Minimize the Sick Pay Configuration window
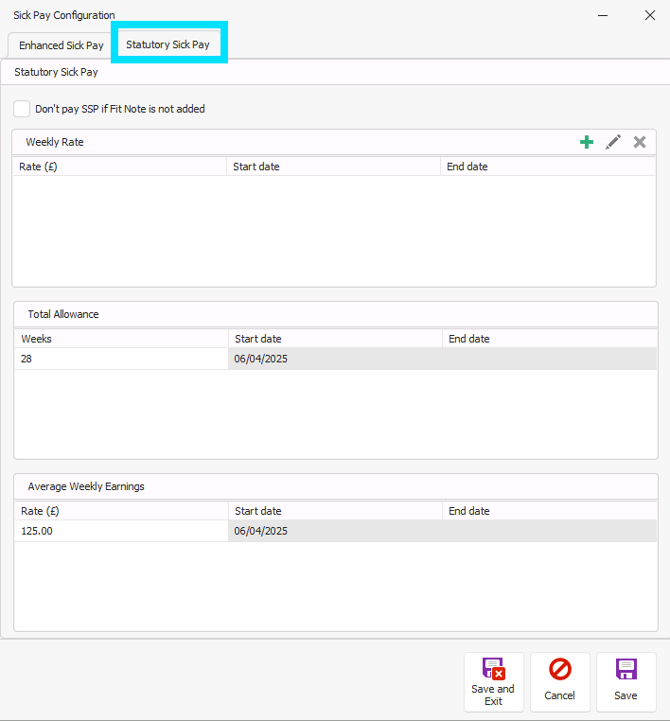The height and width of the screenshot is (721, 670). [603, 15]
